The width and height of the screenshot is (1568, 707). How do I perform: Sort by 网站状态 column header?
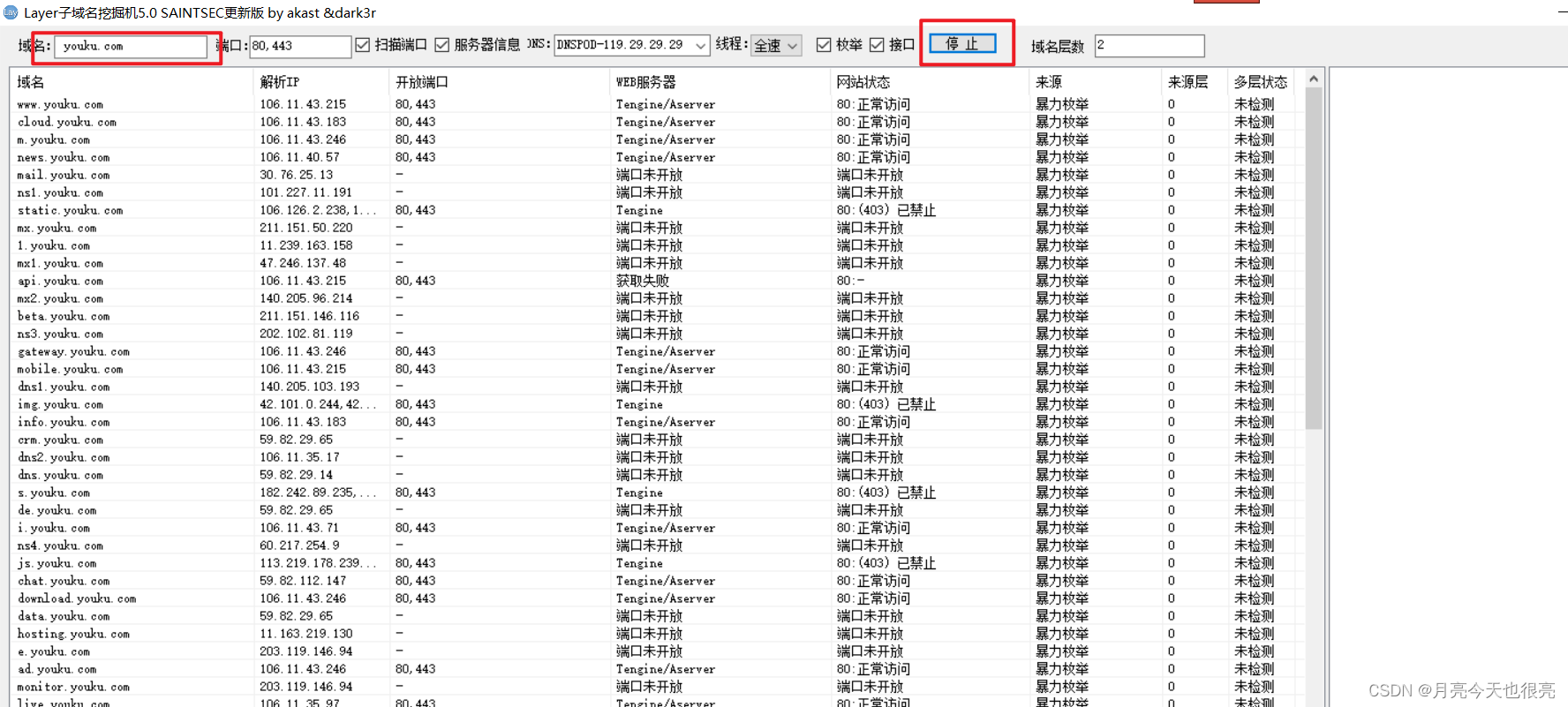[x=930, y=82]
